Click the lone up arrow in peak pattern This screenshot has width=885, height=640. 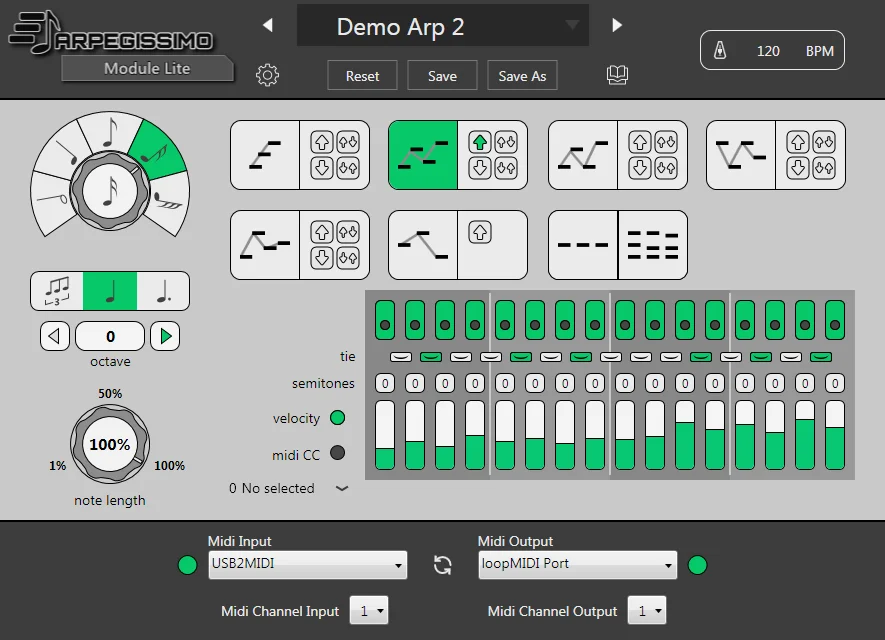tap(480, 233)
